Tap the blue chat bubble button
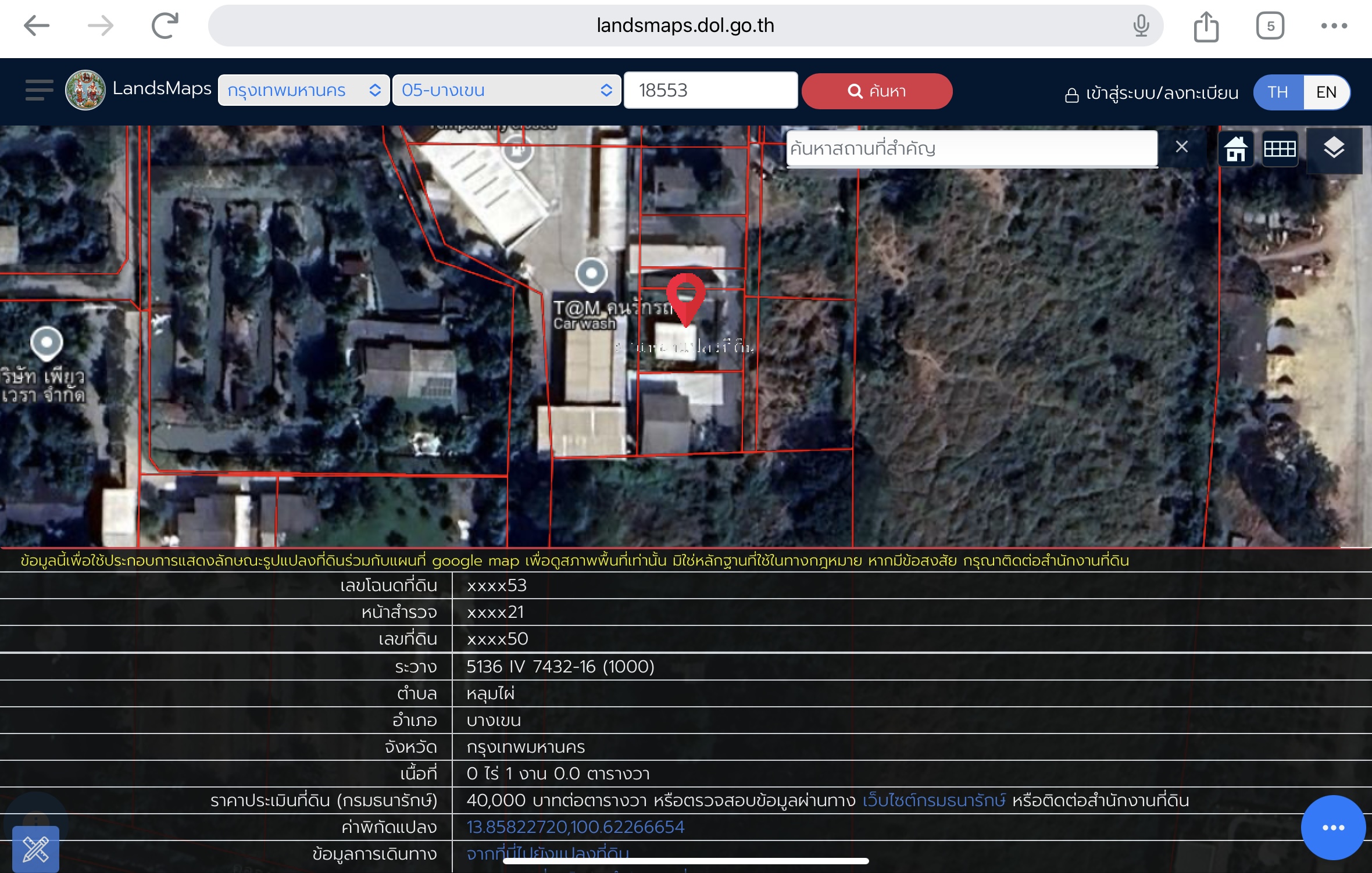This screenshot has height=873, width=1372. [1332, 827]
